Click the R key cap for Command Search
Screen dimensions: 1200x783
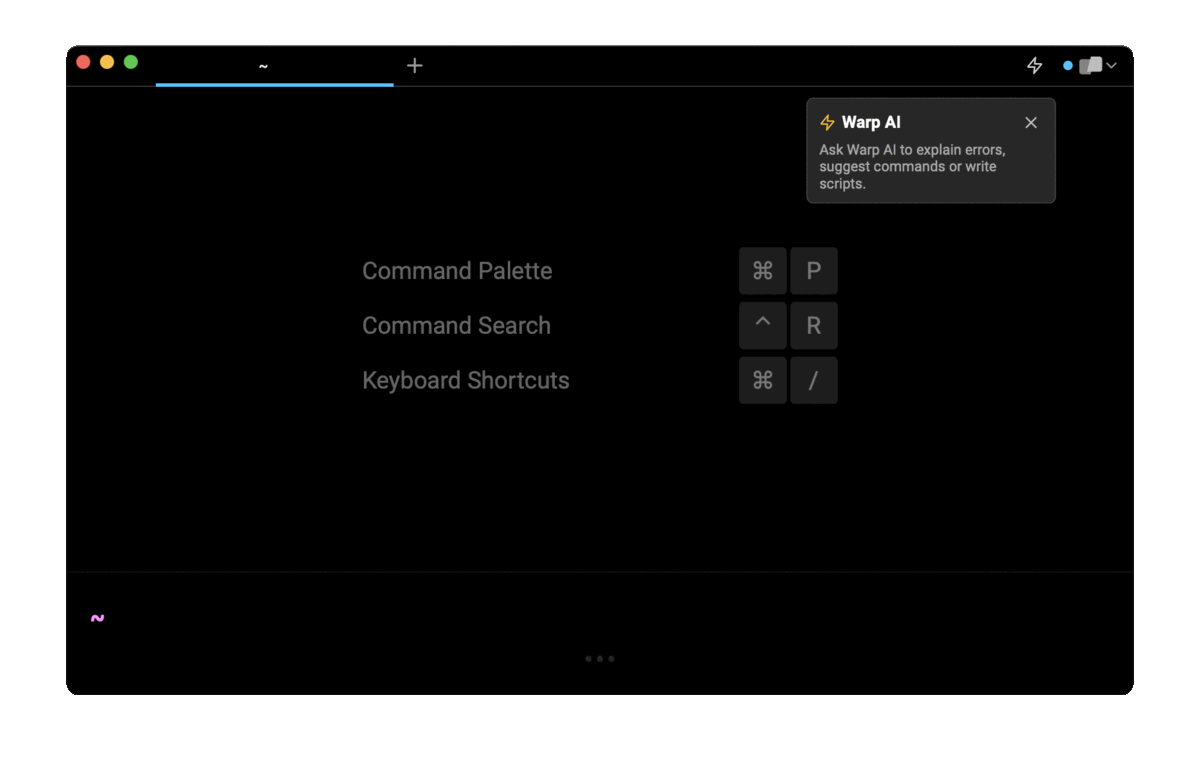tap(813, 325)
